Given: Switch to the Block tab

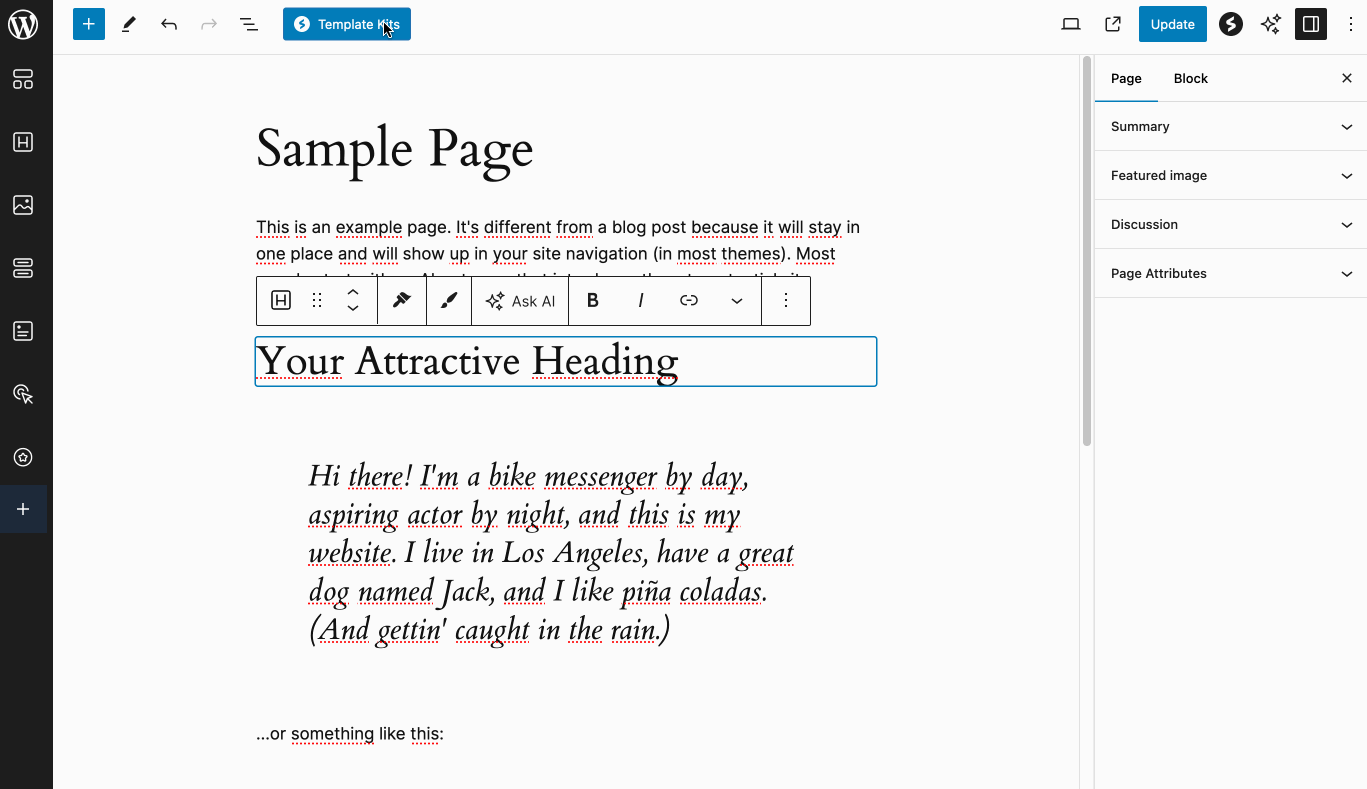Looking at the screenshot, I should click(1190, 79).
